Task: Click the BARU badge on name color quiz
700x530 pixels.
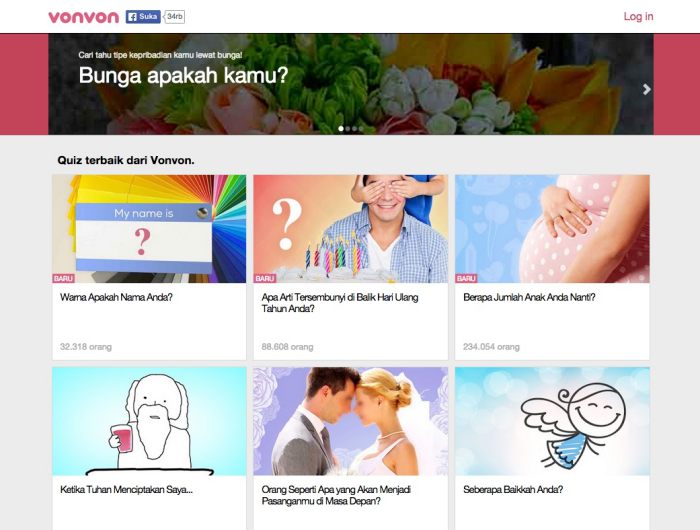Action: pyautogui.click(x=63, y=278)
